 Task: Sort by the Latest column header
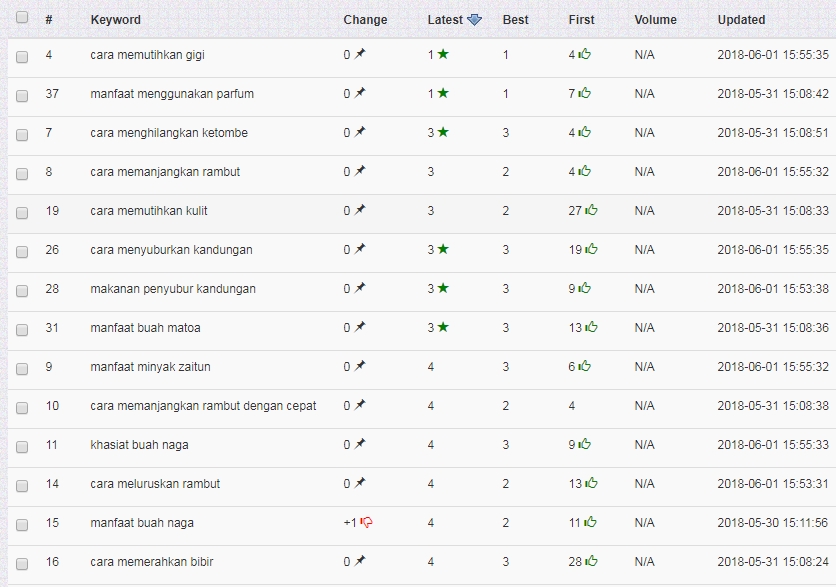point(445,20)
